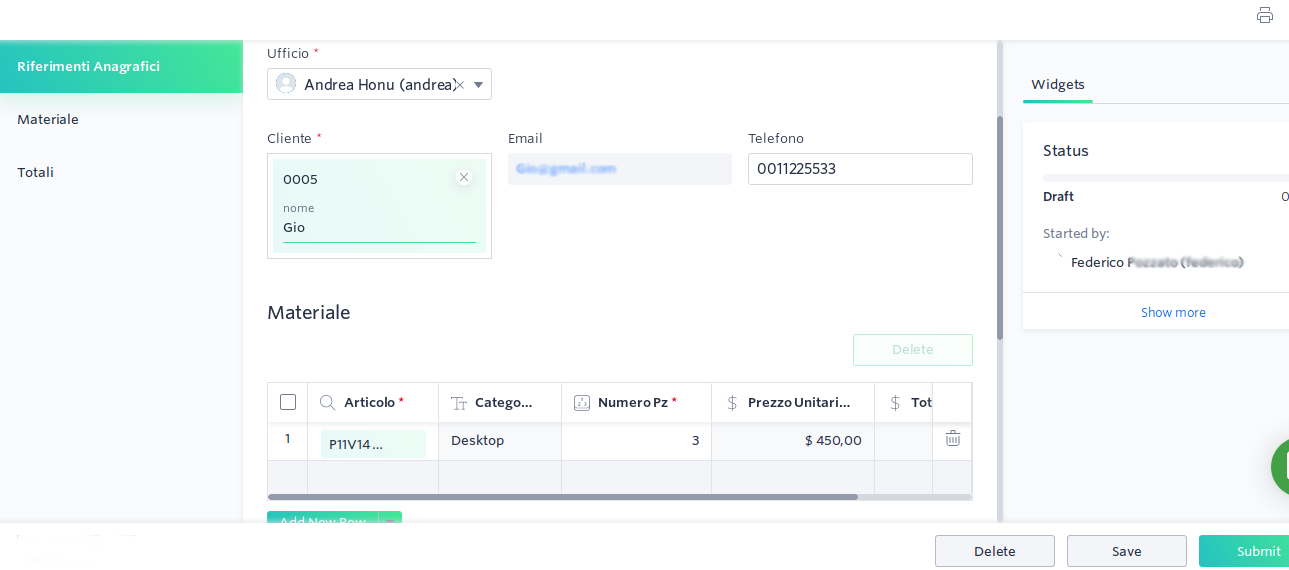Open the Totali section in the sidebar

pos(36,172)
